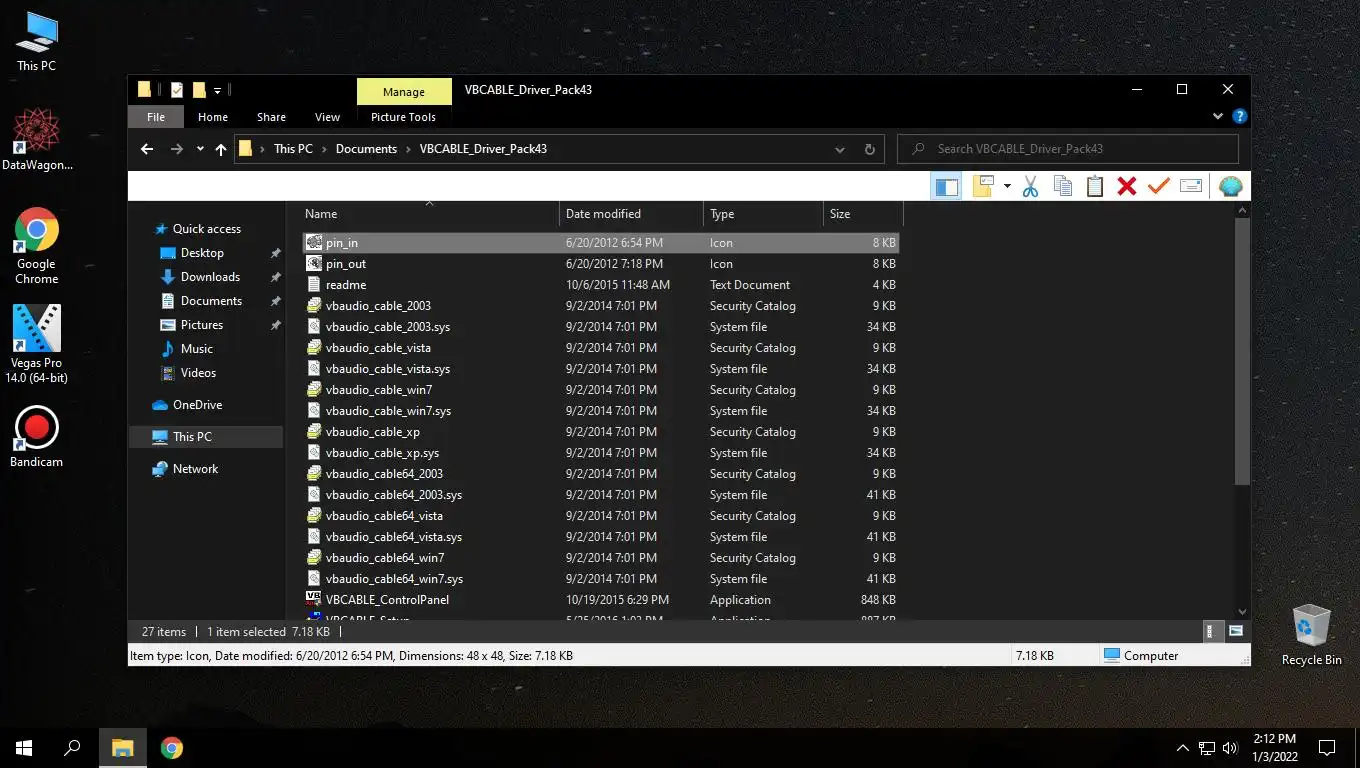This screenshot has width=1360, height=768.
Task: Select the readme text document
Action: click(600, 285)
